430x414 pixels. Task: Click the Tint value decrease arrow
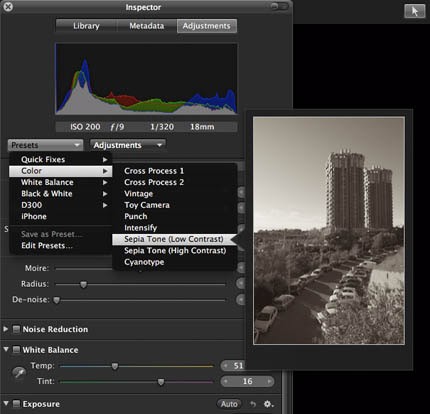point(226,381)
